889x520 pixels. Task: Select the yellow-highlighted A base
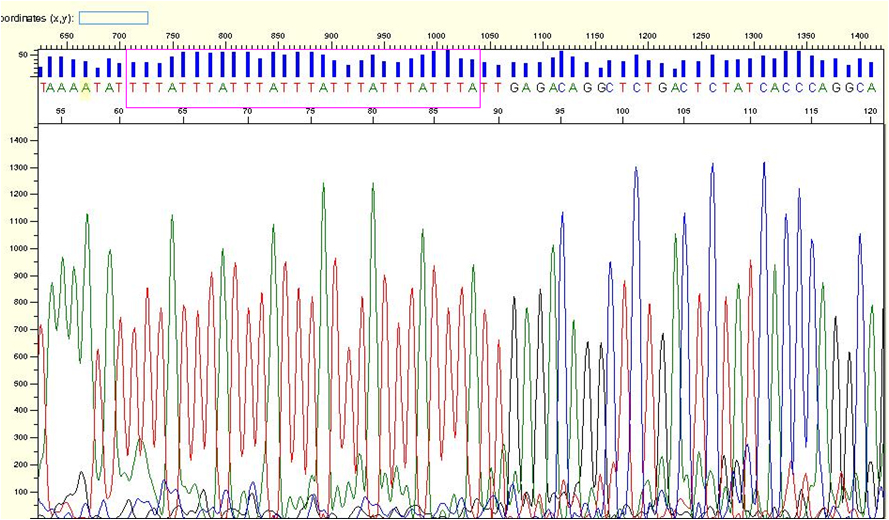point(86,88)
